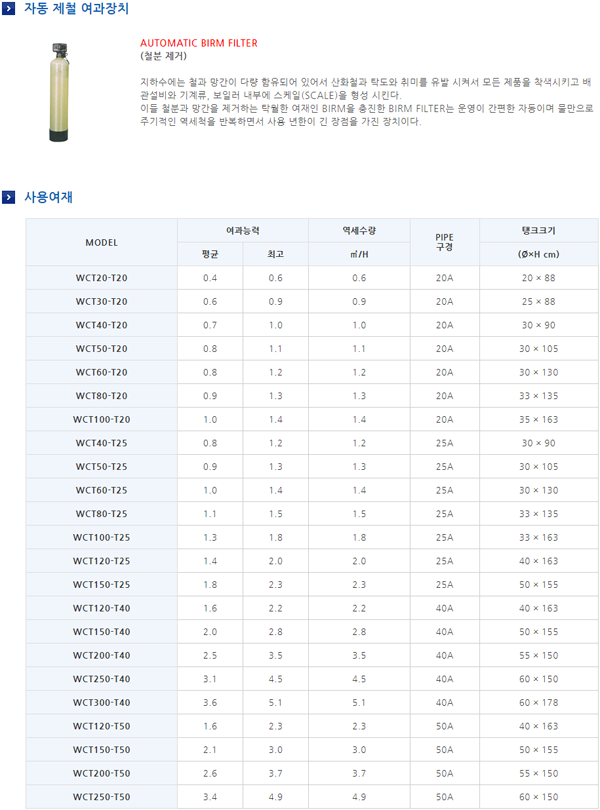This screenshot has height=810, width=600.
Task: Click the 탱크크기 column header
Action: (538, 231)
